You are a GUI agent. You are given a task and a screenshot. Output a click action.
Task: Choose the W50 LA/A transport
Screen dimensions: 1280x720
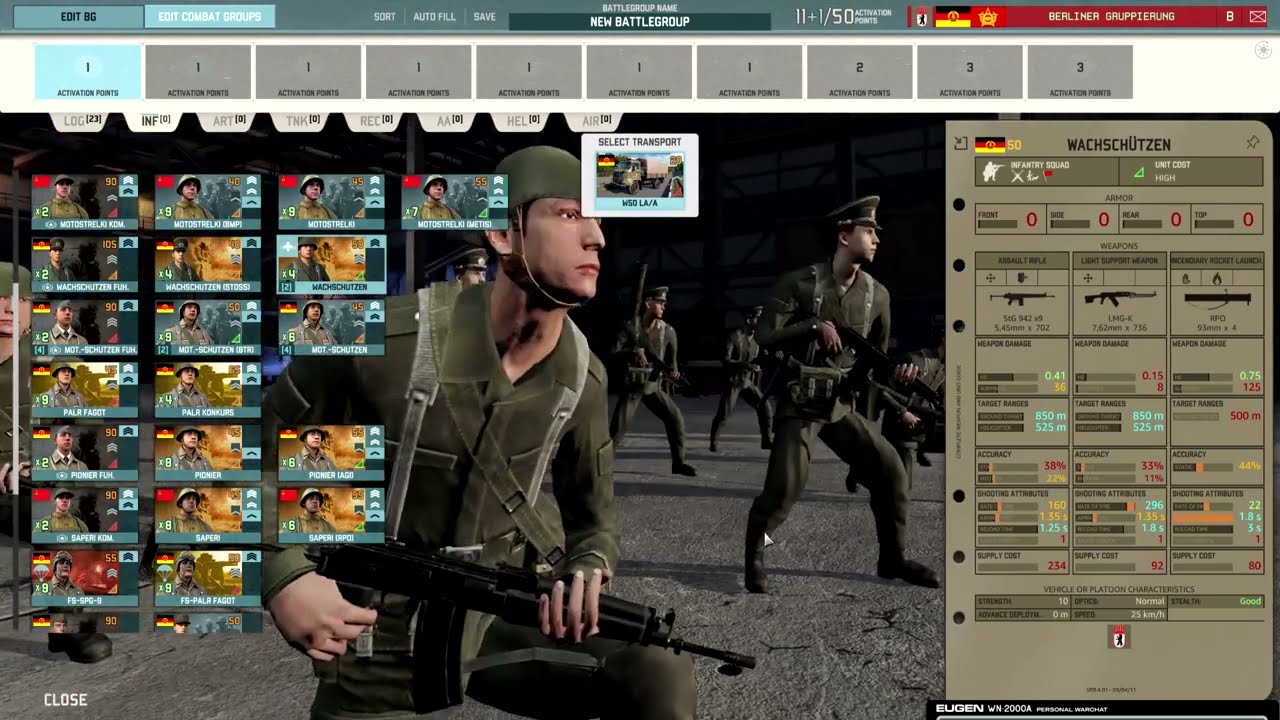point(640,181)
